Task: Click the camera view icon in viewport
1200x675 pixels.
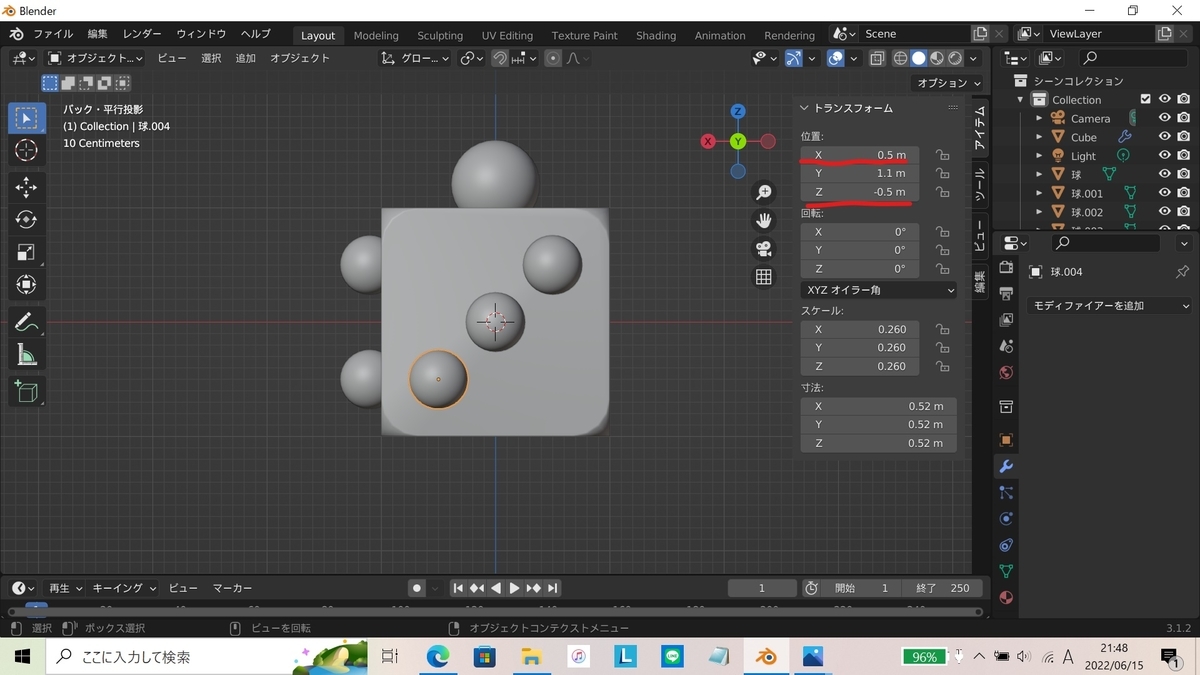Action: point(764,248)
